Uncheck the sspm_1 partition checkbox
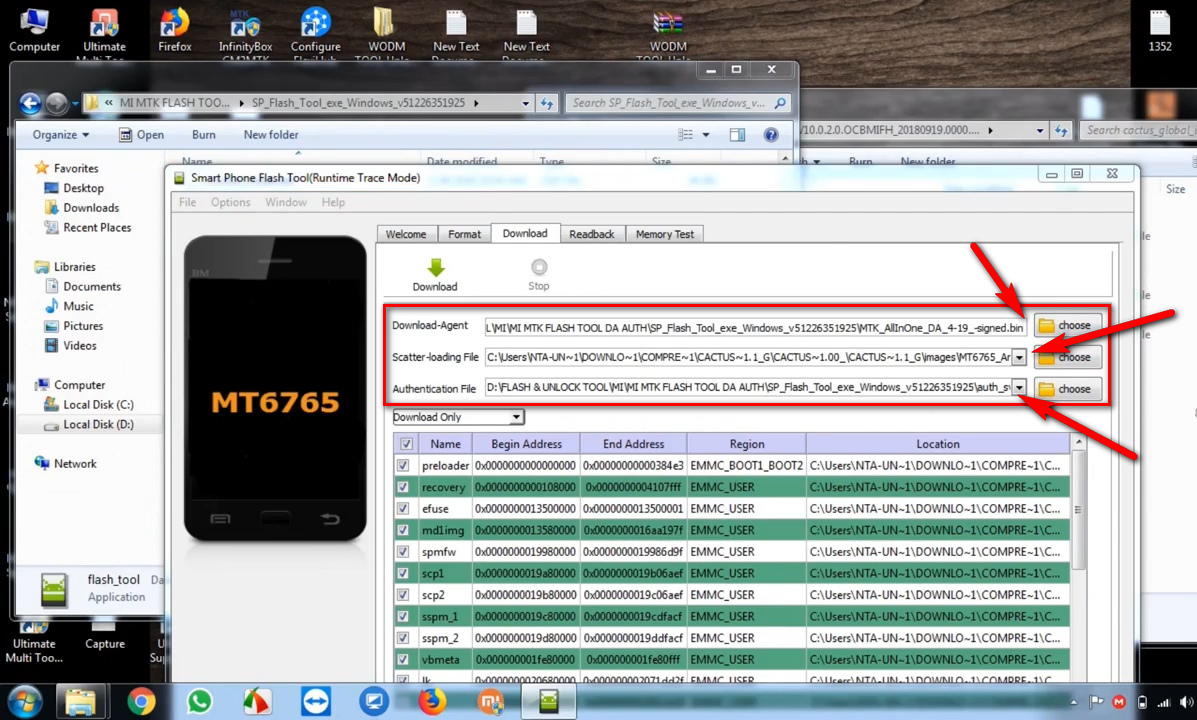This screenshot has width=1197, height=720. tap(403, 616)
